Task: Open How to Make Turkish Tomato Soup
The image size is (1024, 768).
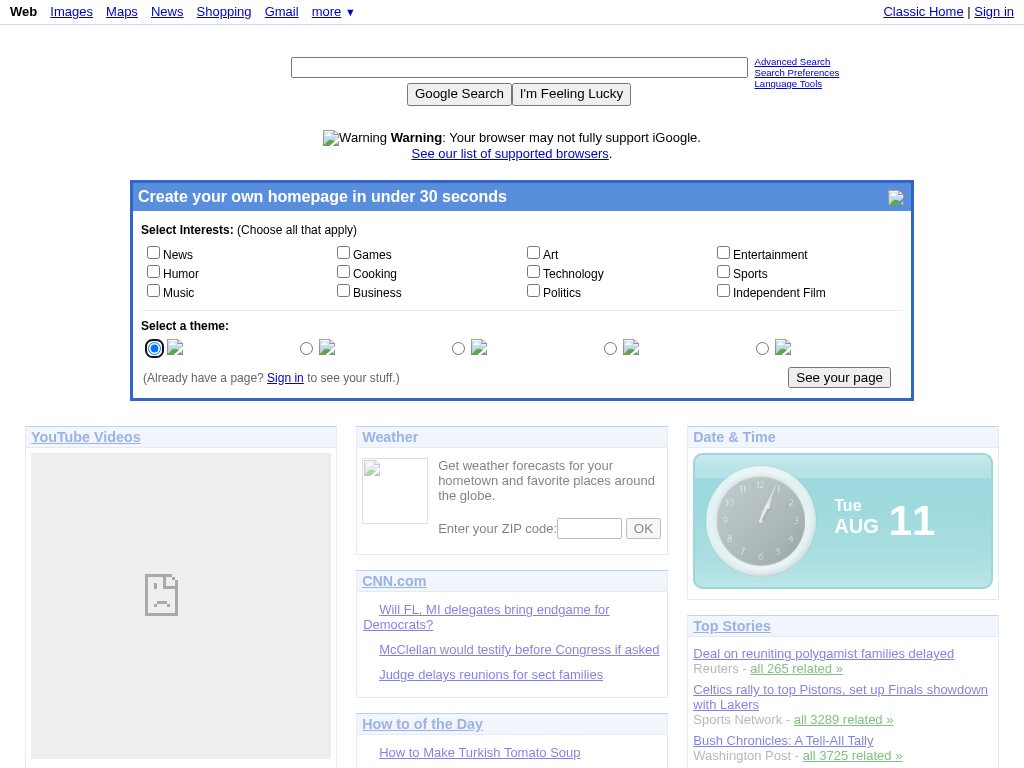Action: click(x=480, y=752)
